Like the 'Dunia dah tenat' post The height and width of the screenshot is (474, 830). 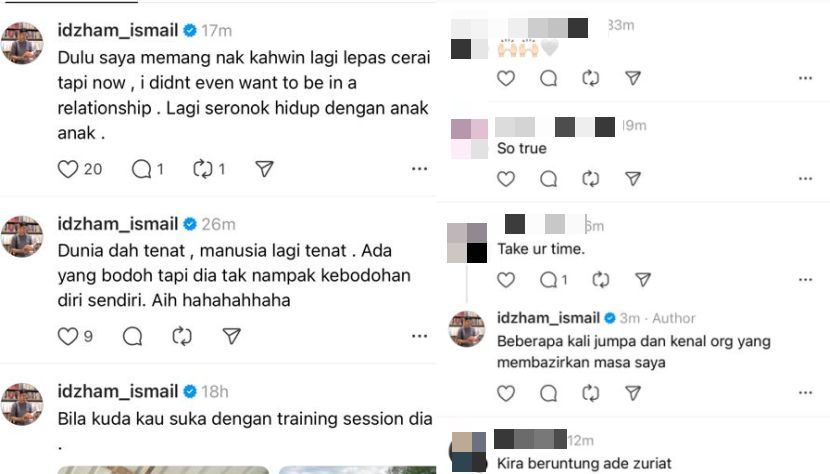(68, 336)
